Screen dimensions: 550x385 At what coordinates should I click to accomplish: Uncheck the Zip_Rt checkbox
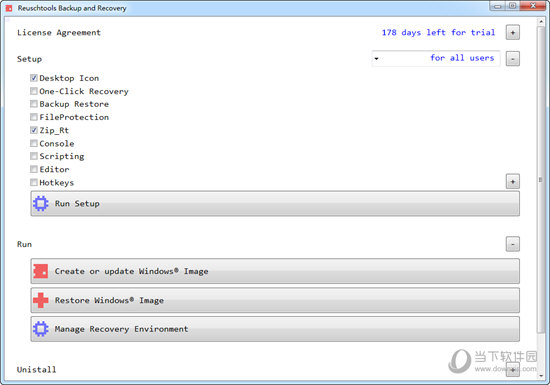coord(34,130)
